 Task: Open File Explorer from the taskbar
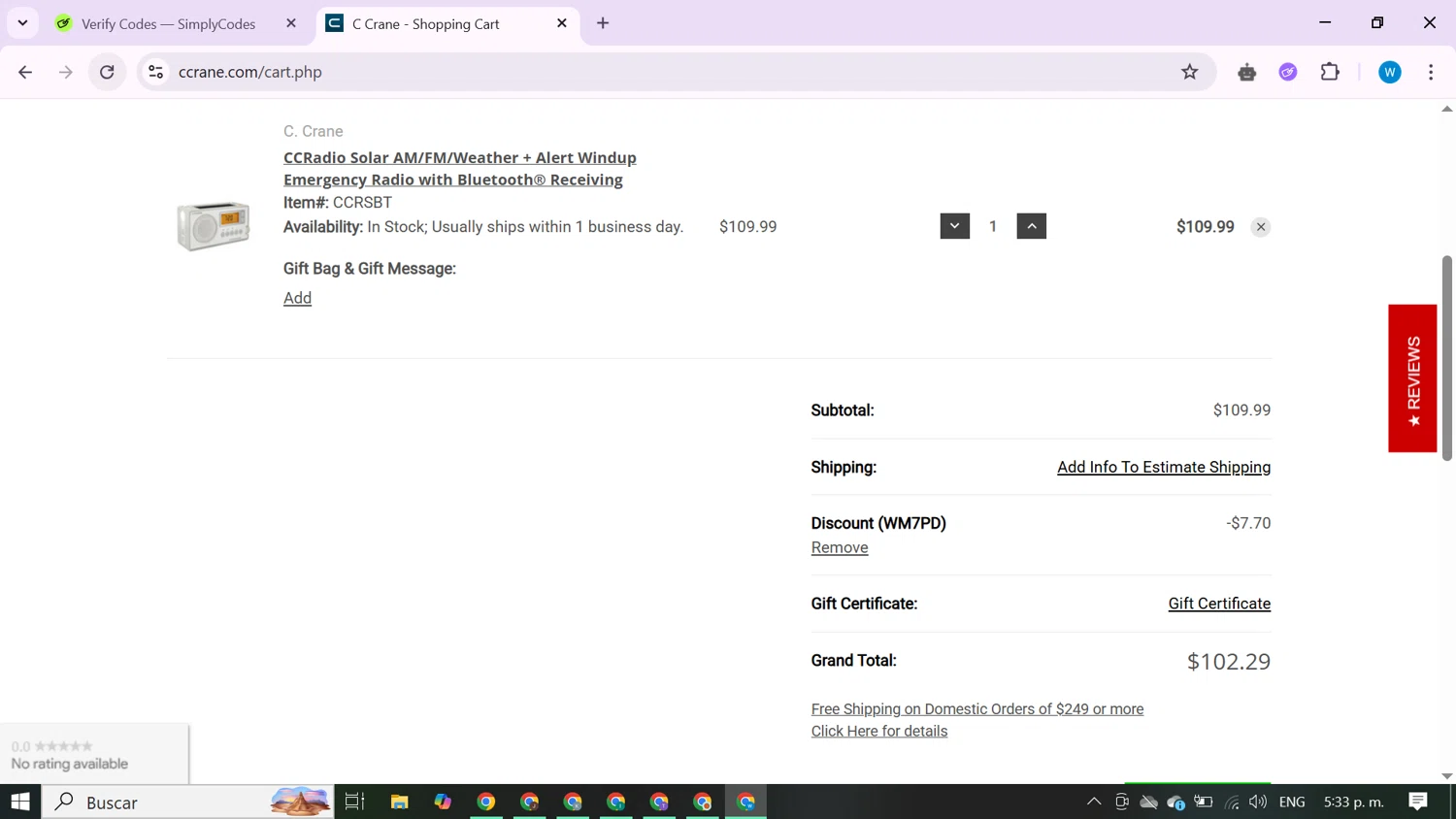(x=399, y=802)
